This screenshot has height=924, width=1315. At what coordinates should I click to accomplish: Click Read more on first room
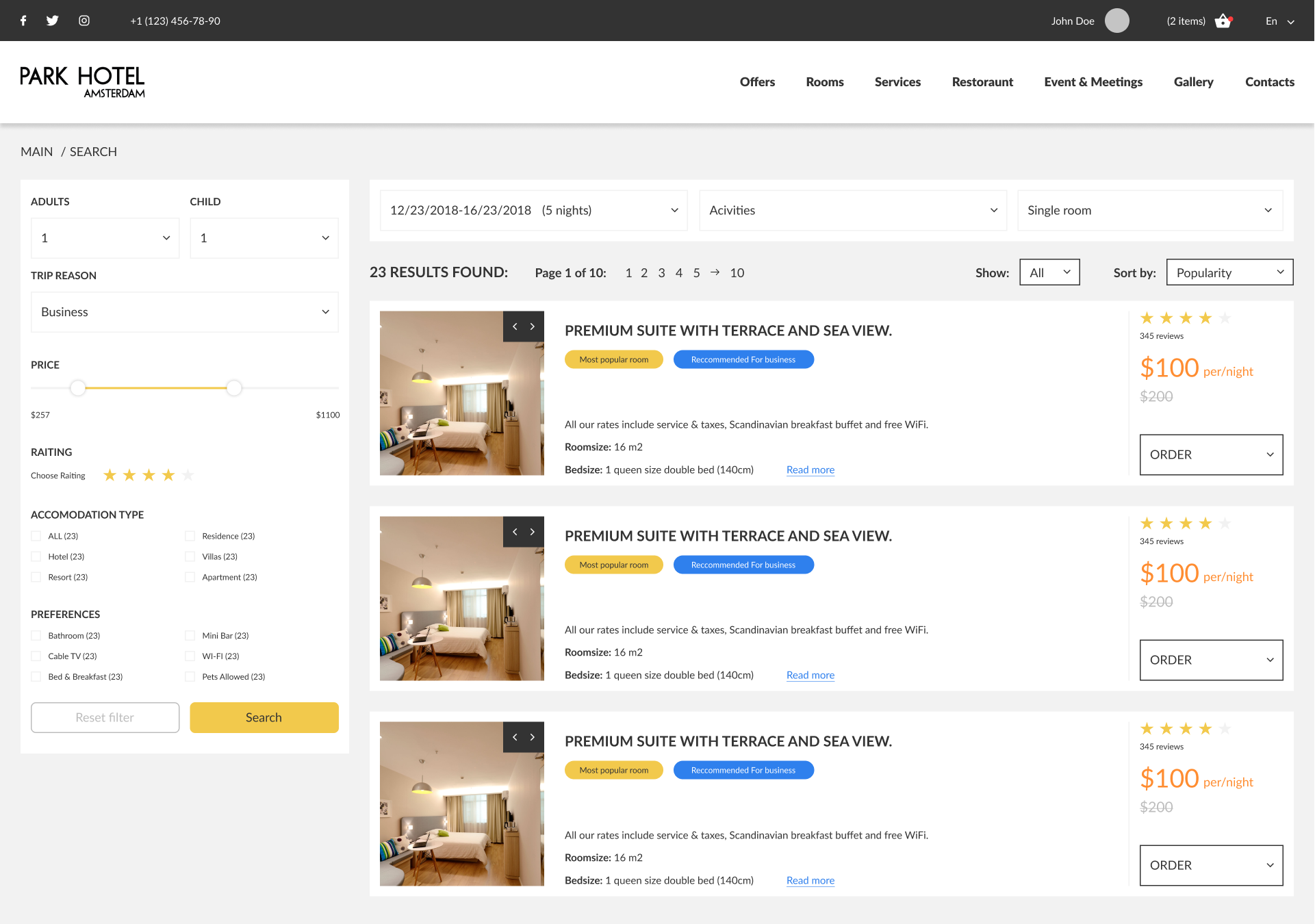point(810,470)
